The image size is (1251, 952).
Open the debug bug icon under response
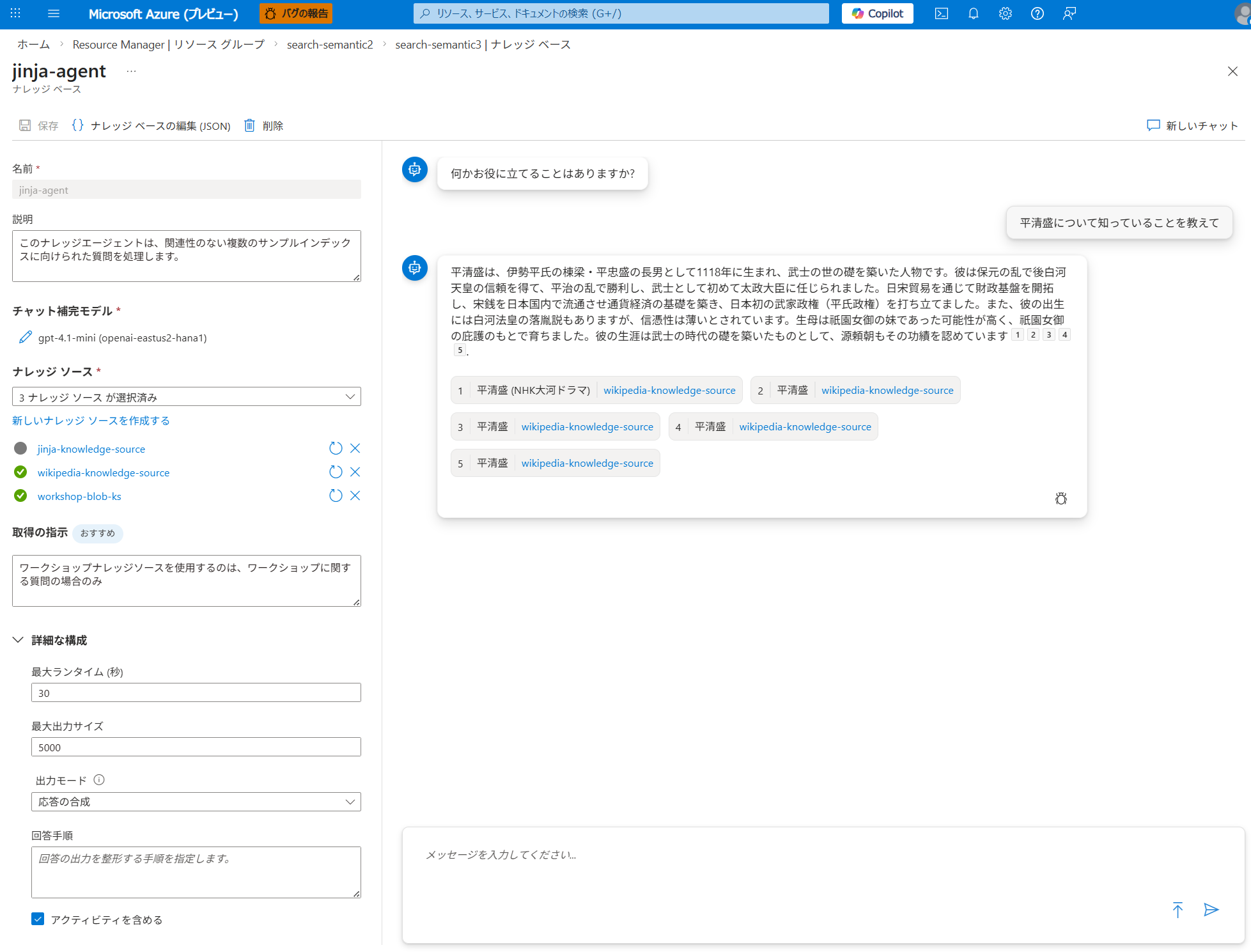1061,499
